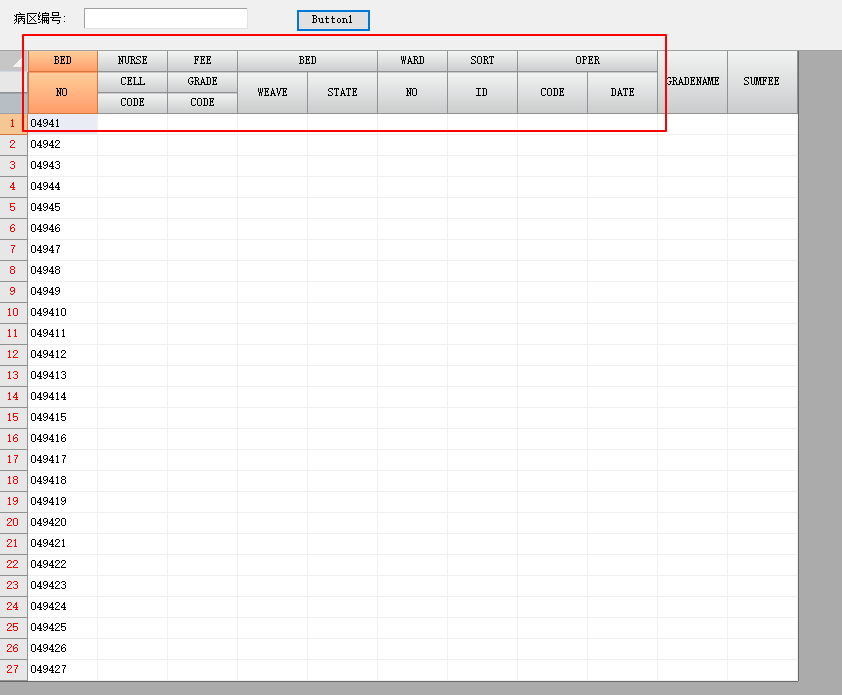Select the cell containing 04942
Image resolution: width=842 pixels, height=695 pixels.
click(62, 144)
